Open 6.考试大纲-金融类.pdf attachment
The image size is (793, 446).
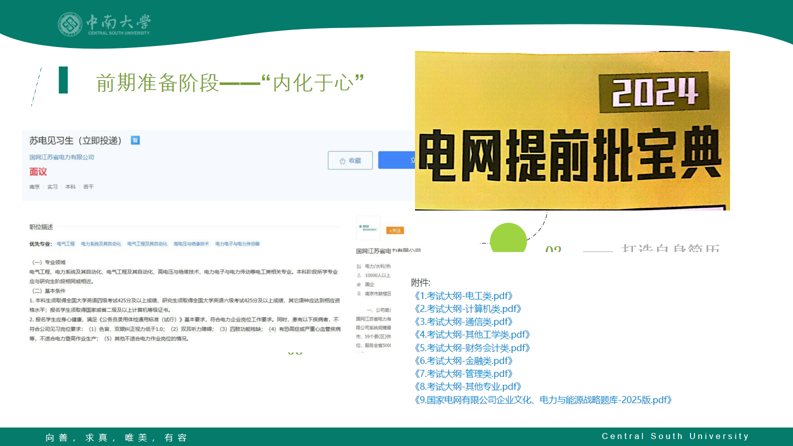point(464,361)
